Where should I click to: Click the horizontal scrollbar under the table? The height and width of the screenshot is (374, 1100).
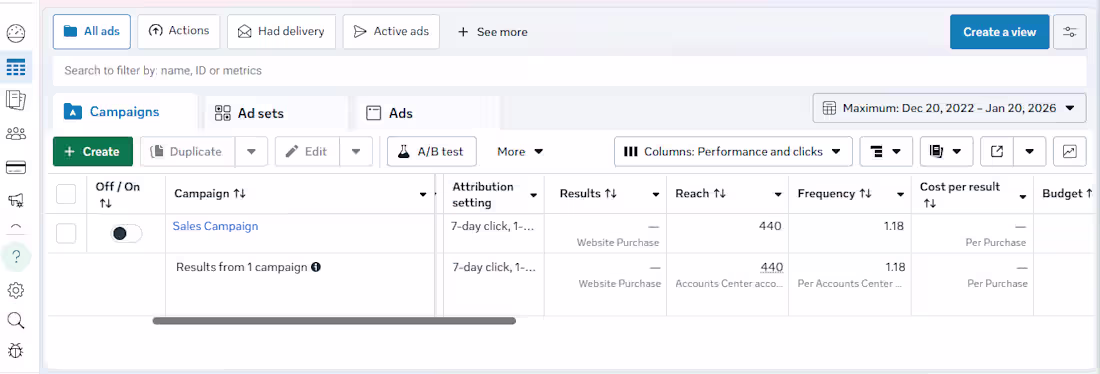pyautogui.click(x=334, y=321)
